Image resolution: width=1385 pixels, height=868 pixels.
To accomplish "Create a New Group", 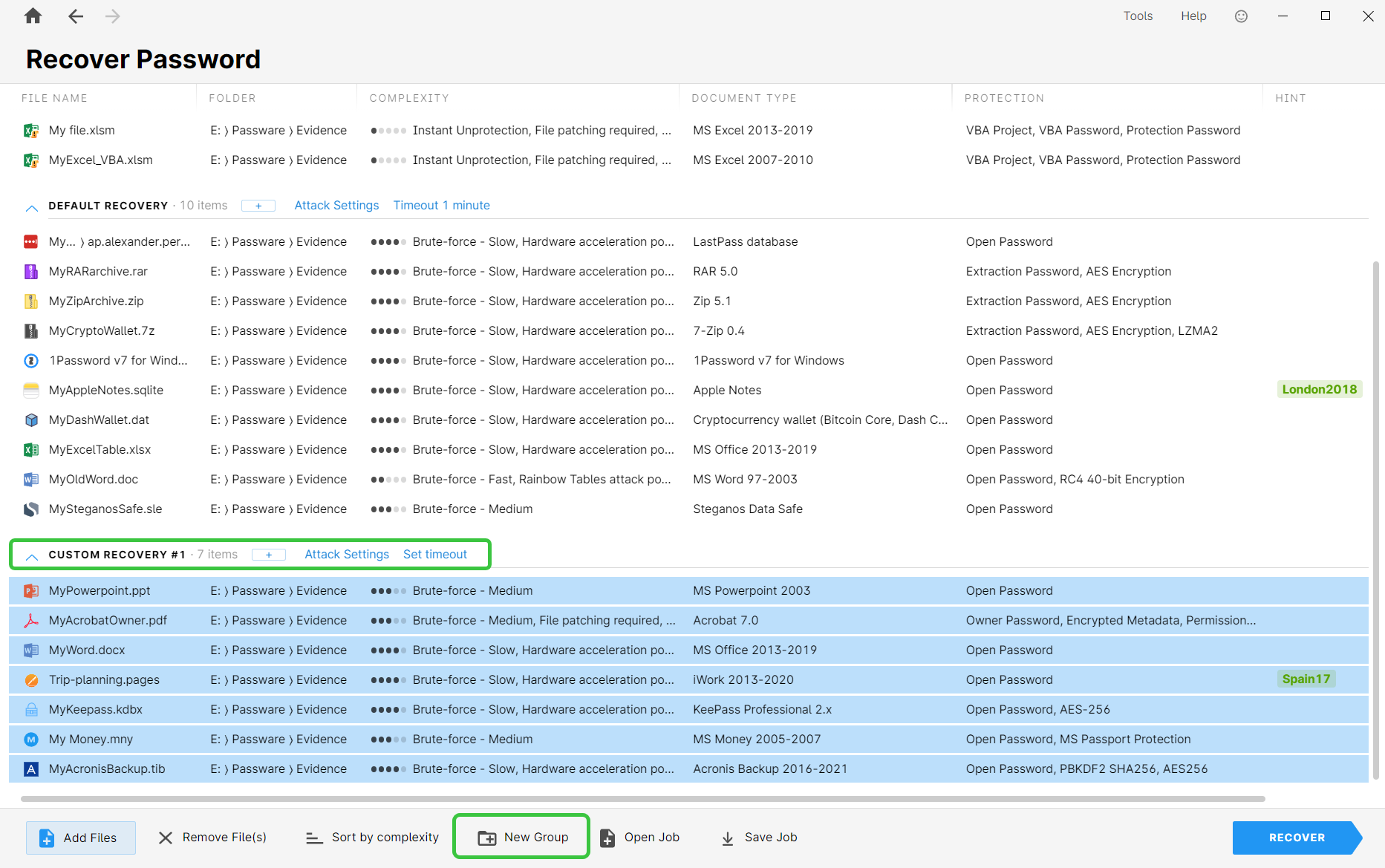I will [x=522, y=838].
